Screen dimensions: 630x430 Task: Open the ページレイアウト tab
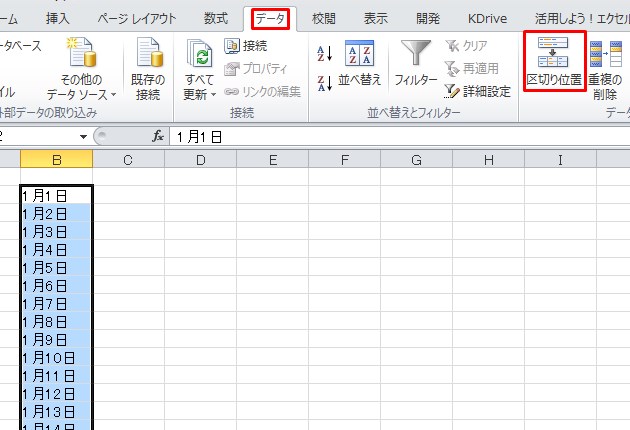click(x=140, y=18)
